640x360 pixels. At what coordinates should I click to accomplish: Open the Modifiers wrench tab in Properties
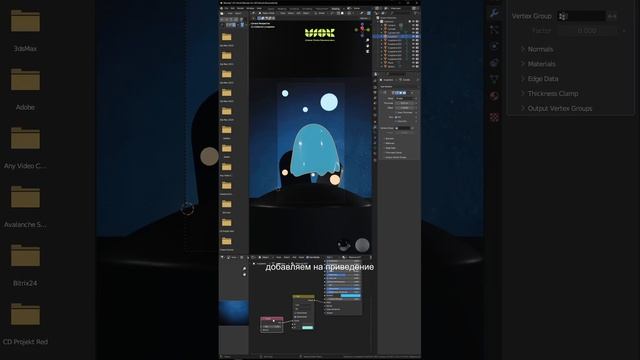pyautogui.click(x=494, y=13)
